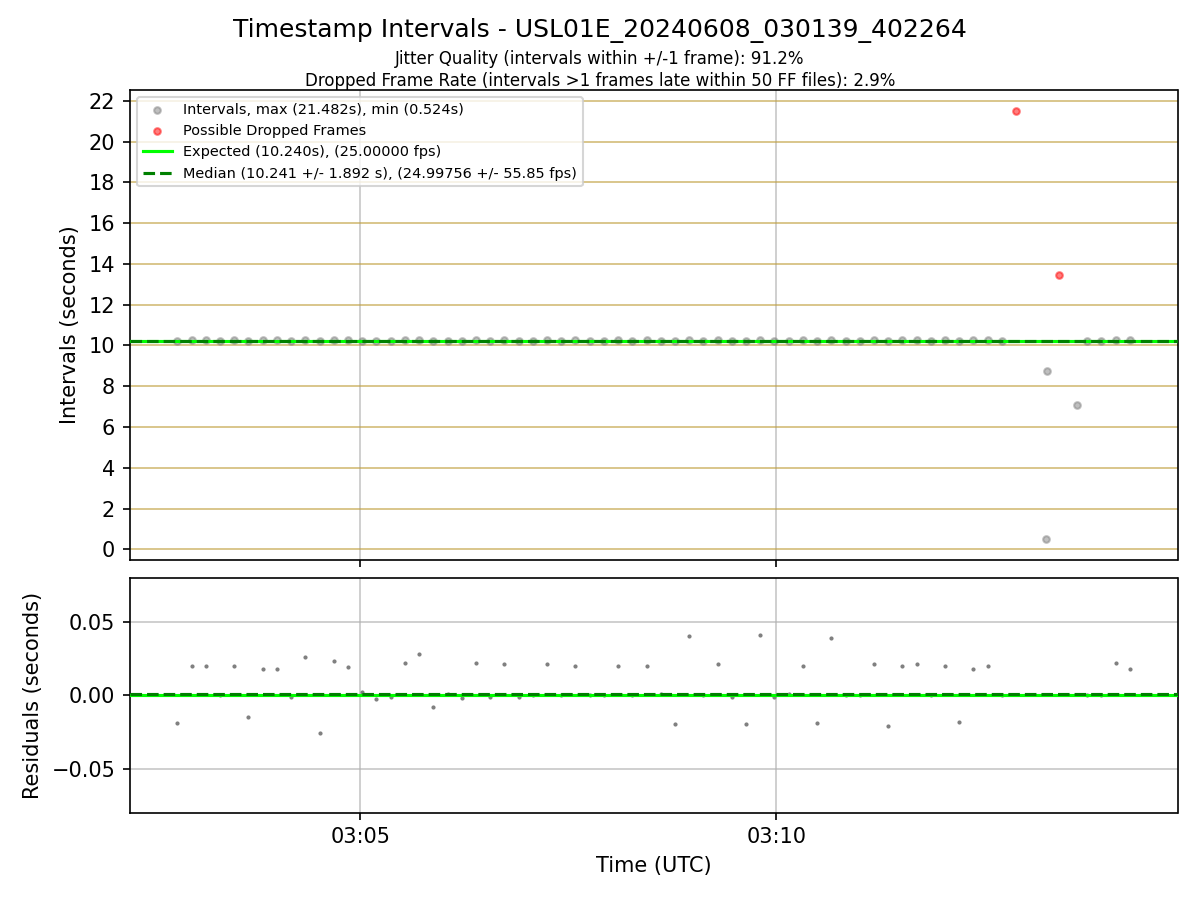Click the red legend marker for dropped frames
The image size is (1200, 900).
(x=157, y=131)
